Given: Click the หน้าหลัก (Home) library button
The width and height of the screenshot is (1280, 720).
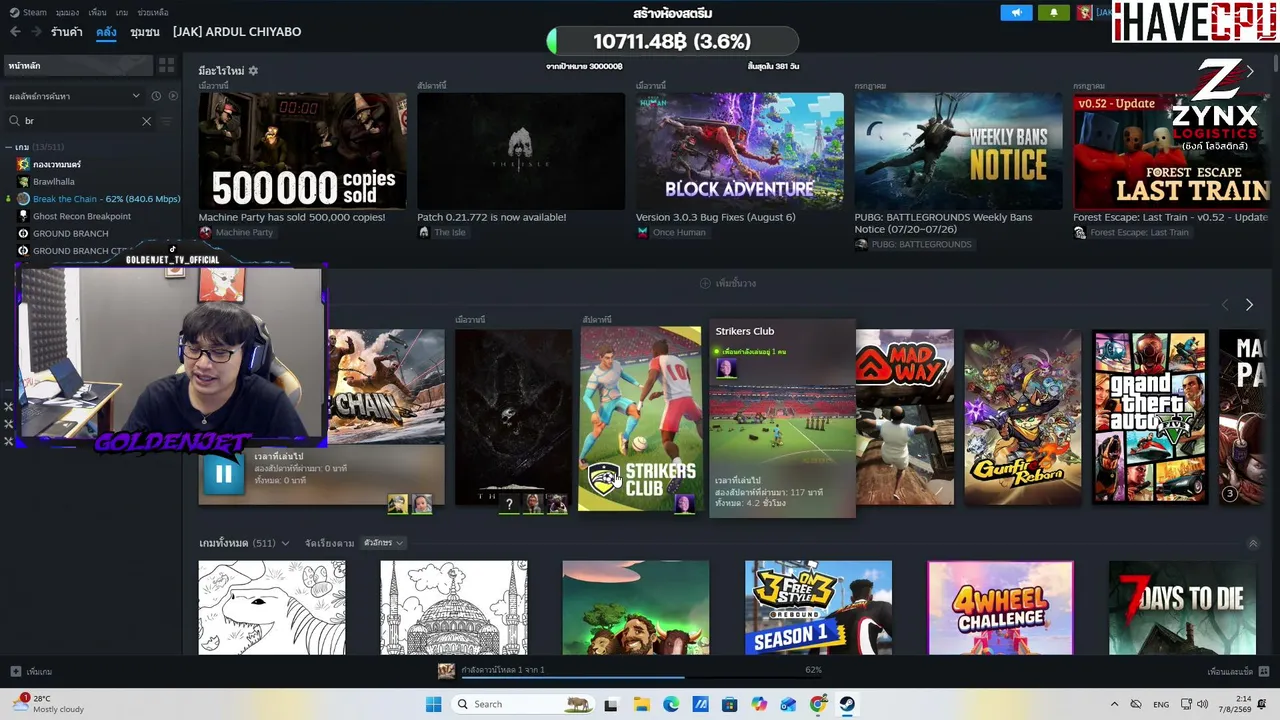Looking at the screenshot, I should click(x=78, y=66).
